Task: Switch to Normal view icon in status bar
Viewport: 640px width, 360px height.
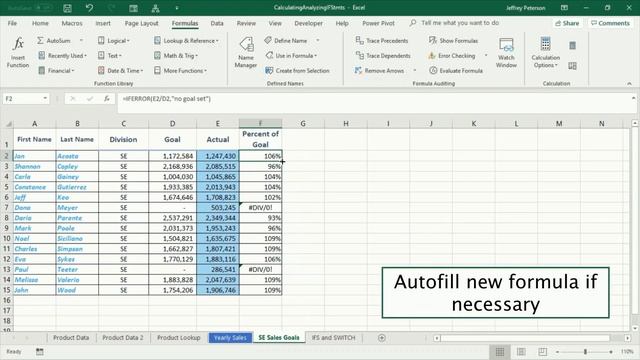Action: pyautogui.click(x=500, y=351)
